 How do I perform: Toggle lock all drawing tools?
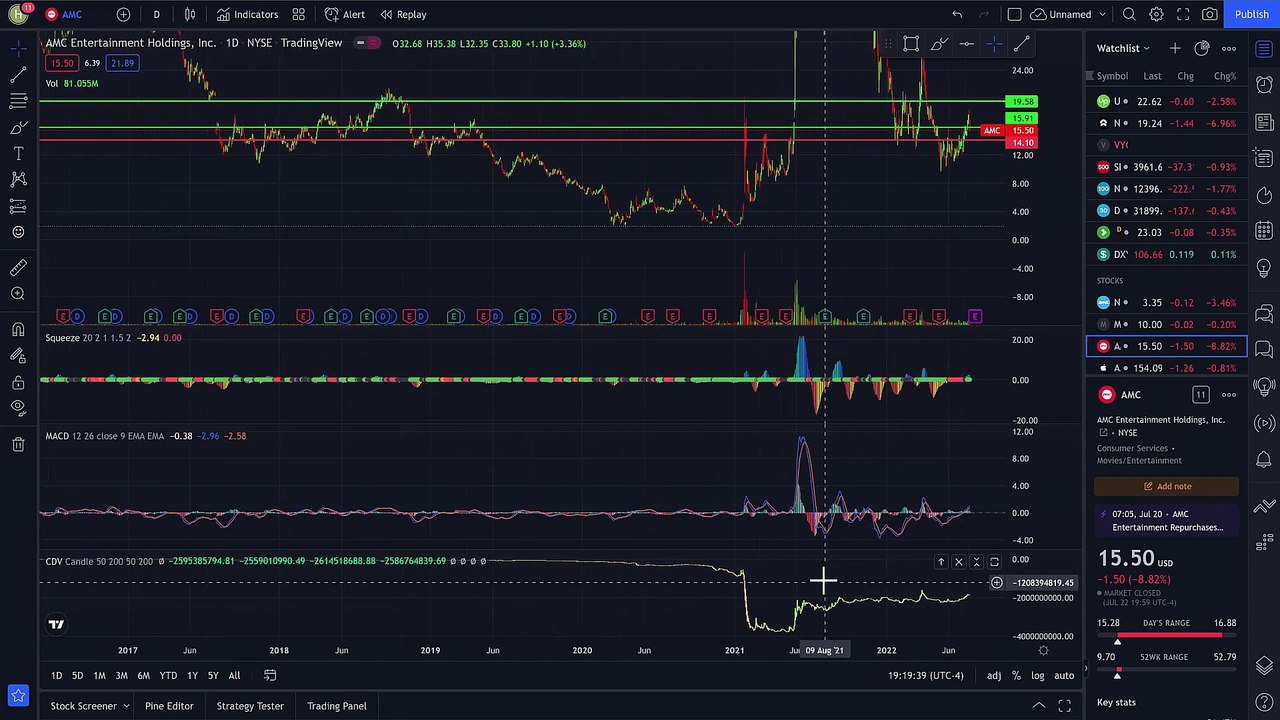[x=18, y=382]
